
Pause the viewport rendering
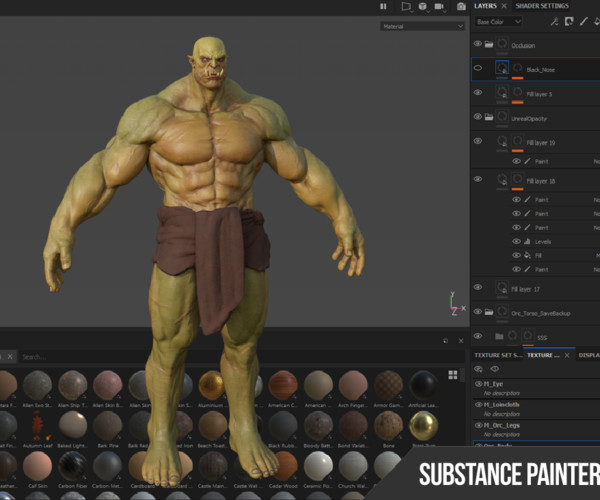tap(383, 7)
